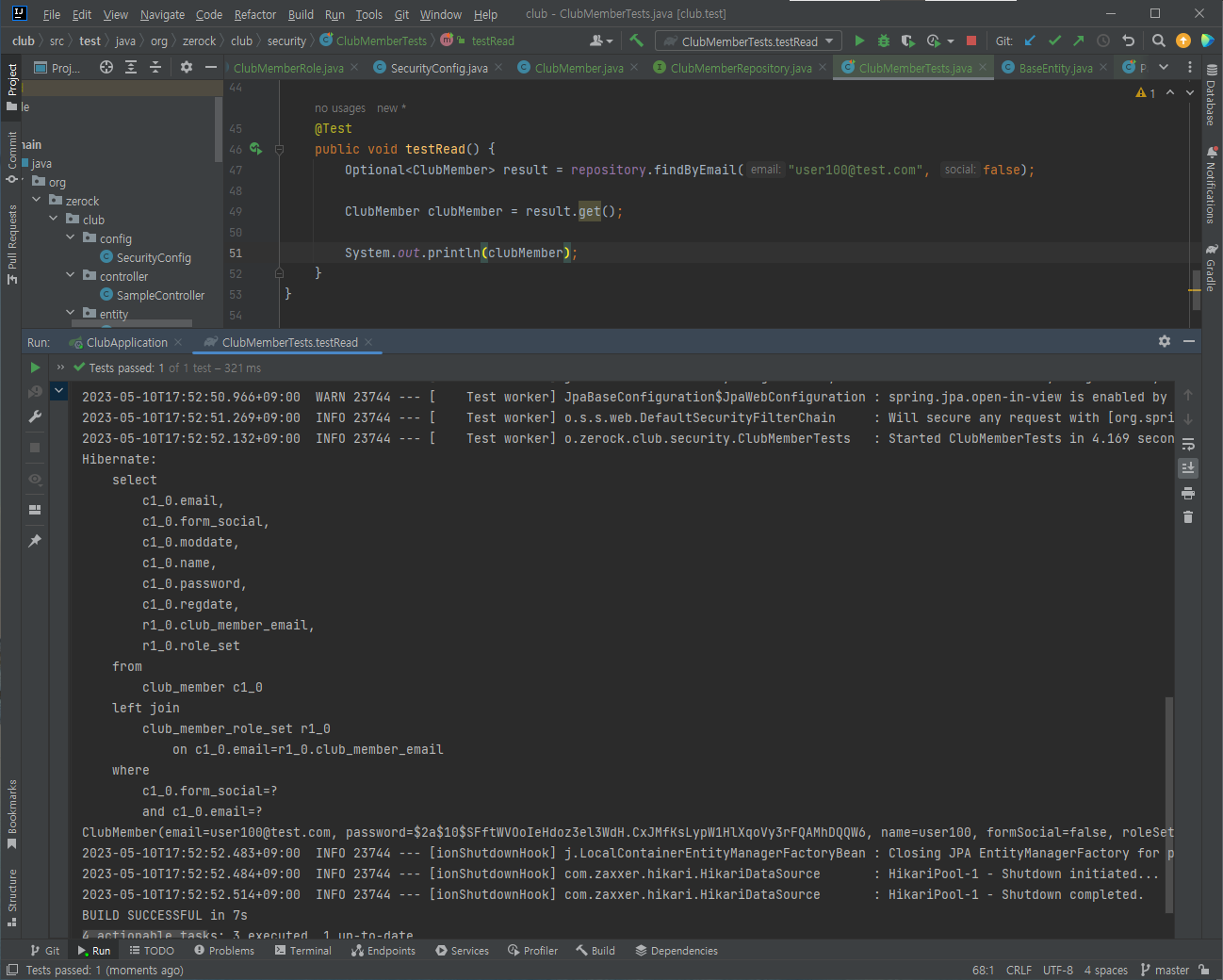The image size is (1223, 980).
Task: Open Run panel settings gear
Action: click(x=1165, y=341)
